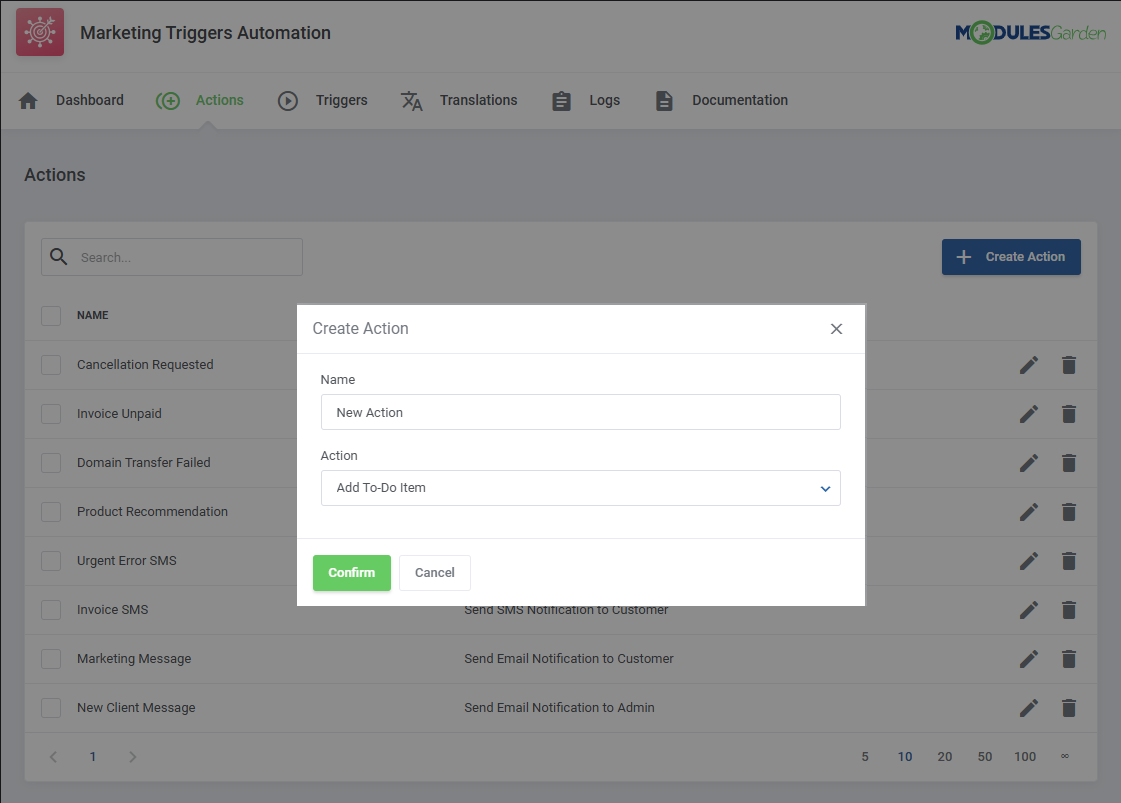Click the Marketing Triggers Automation logo icon
Image resolution: width=1121 pixels, height=803 pixels.
tap(40, 32)
